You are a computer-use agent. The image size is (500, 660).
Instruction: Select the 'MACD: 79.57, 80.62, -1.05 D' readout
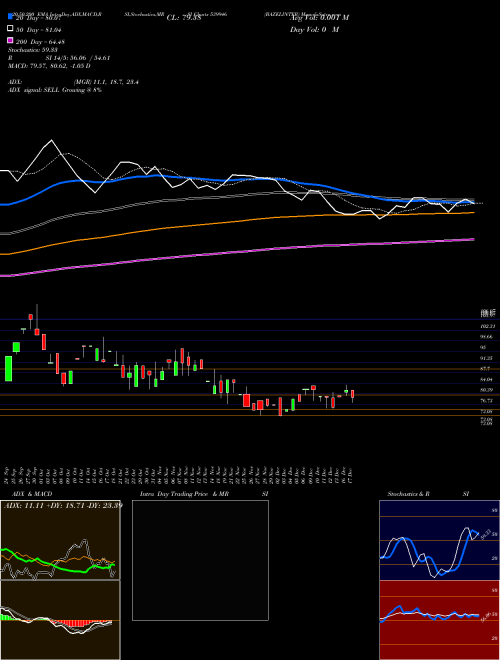click(49, 66)
